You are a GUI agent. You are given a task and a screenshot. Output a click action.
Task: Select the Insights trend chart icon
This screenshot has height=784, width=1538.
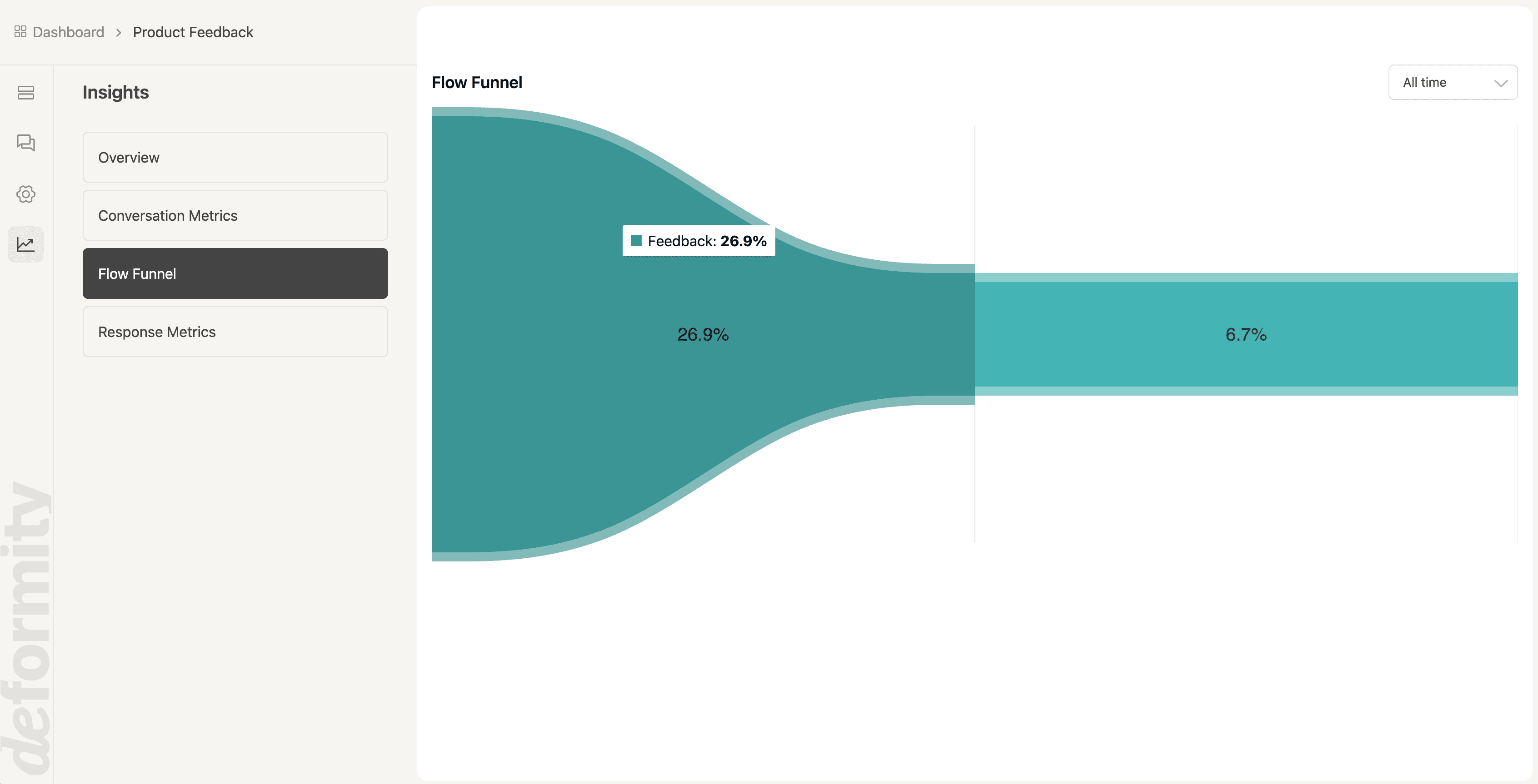click(25, 244)
